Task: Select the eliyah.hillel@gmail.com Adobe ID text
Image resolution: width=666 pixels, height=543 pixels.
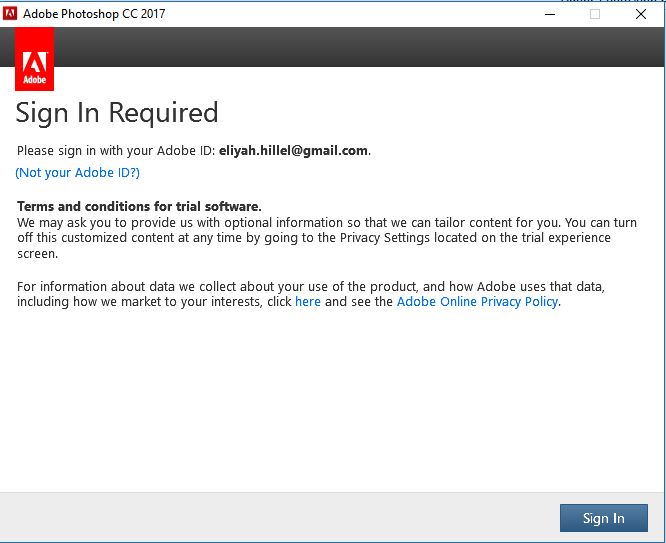Action: point(293,150)
